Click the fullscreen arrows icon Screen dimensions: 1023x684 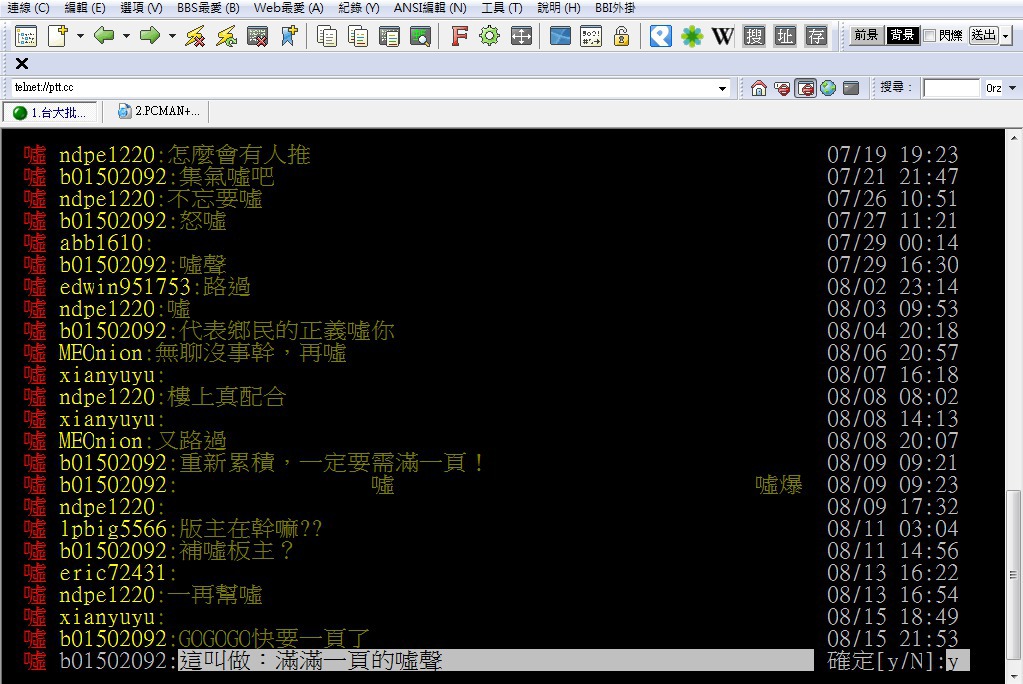tap(521, 36)
